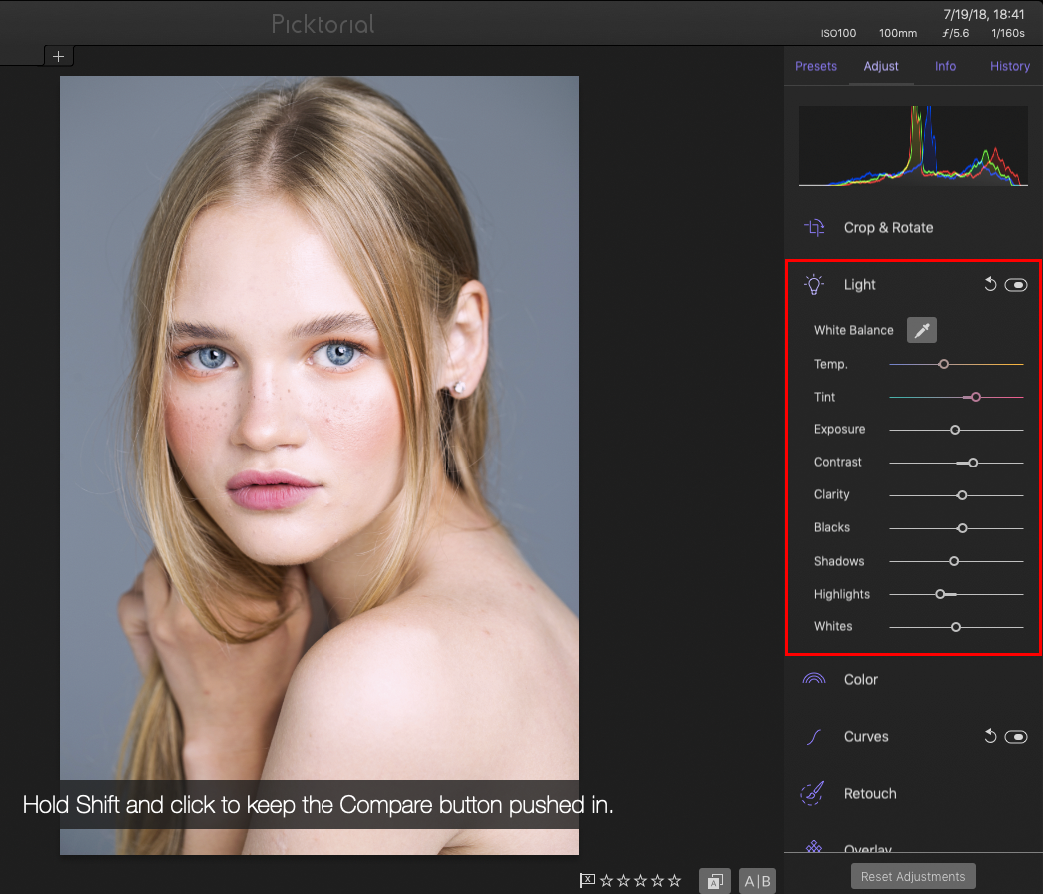Open the Retouch tool
Viewport: 1043px width, 894px height.
(x=869, y=793)
